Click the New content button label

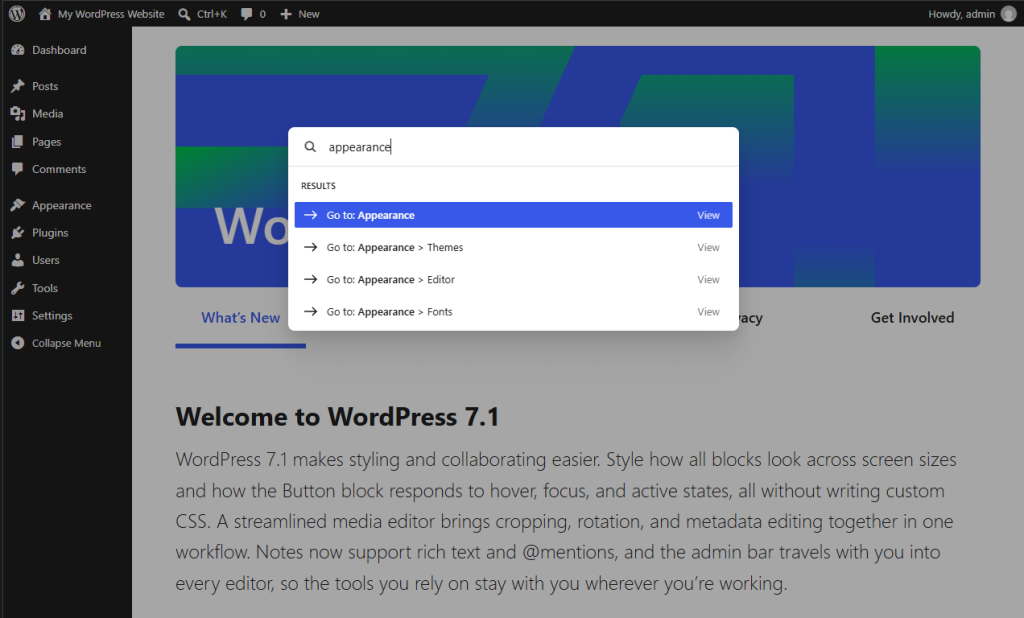click(309, 14)
